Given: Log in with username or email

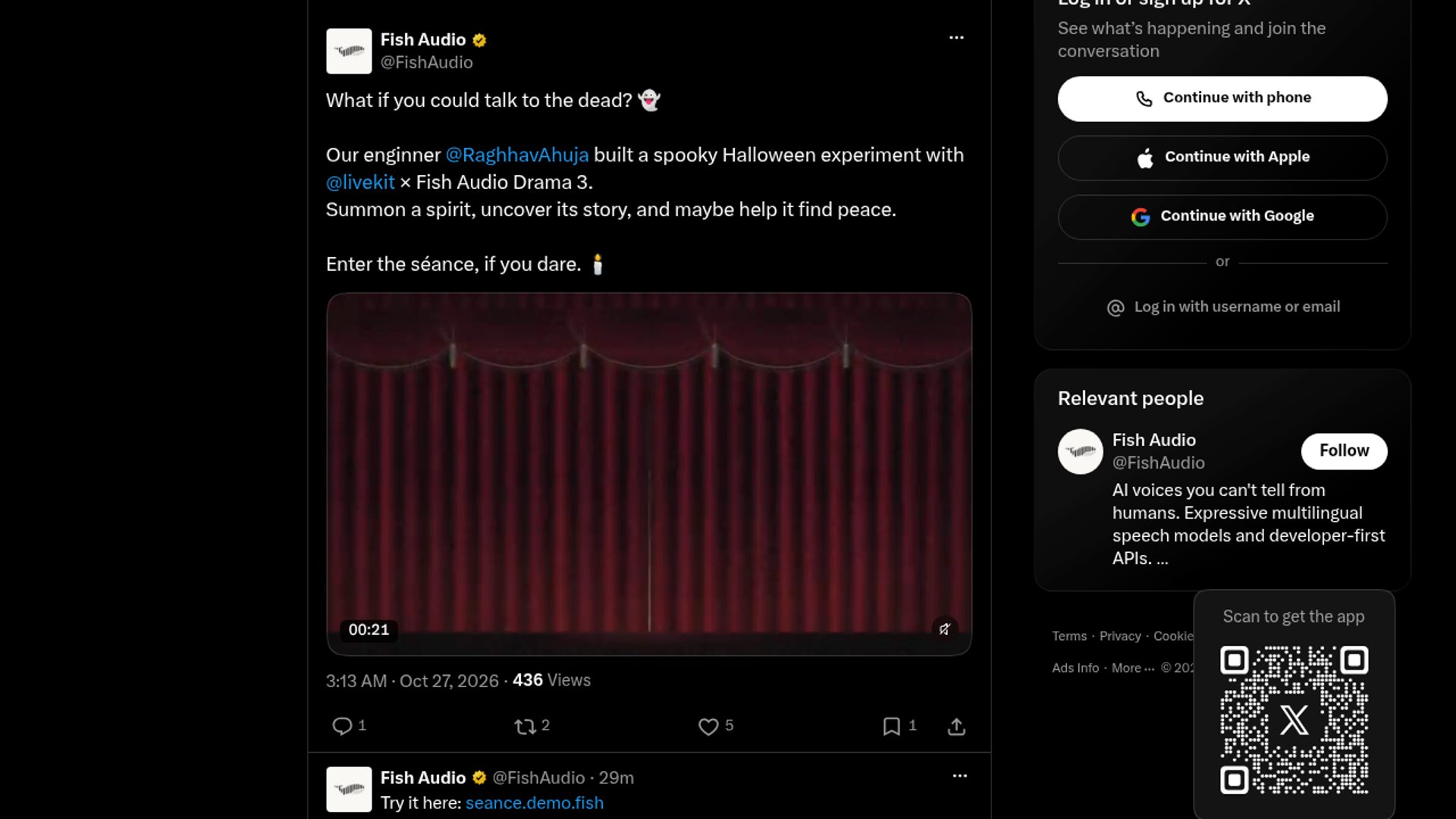Looking at the screenshot, I should 1222,307.
